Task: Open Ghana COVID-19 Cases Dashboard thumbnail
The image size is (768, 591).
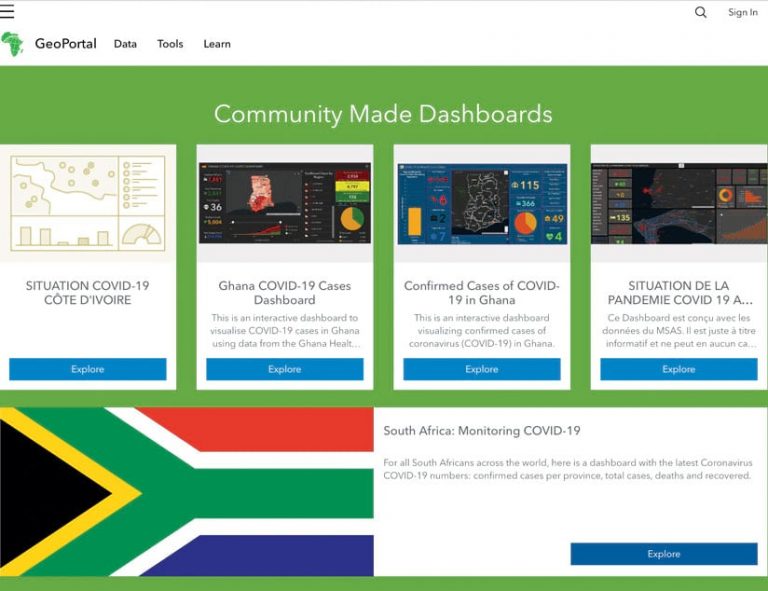Action: point(285,203)
